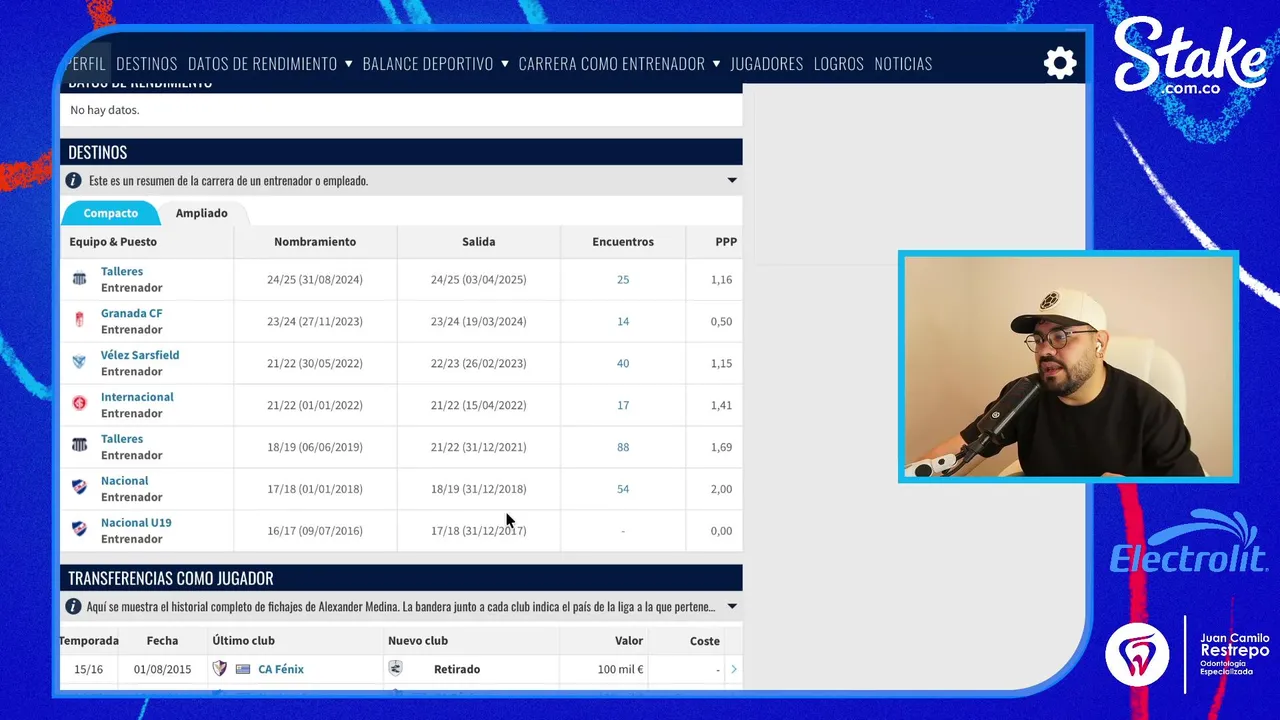Viewport: 1280px width, 720px height.
Task: Open the Nacional U19 link
Action: click(136, 523)
